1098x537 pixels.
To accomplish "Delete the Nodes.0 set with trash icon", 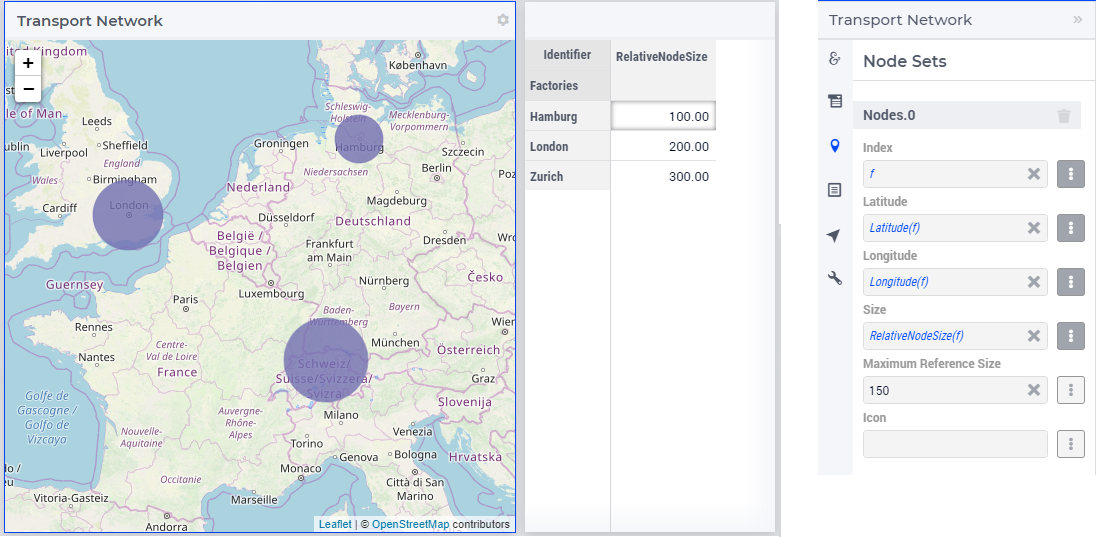I will click(x=1064, y=116).
